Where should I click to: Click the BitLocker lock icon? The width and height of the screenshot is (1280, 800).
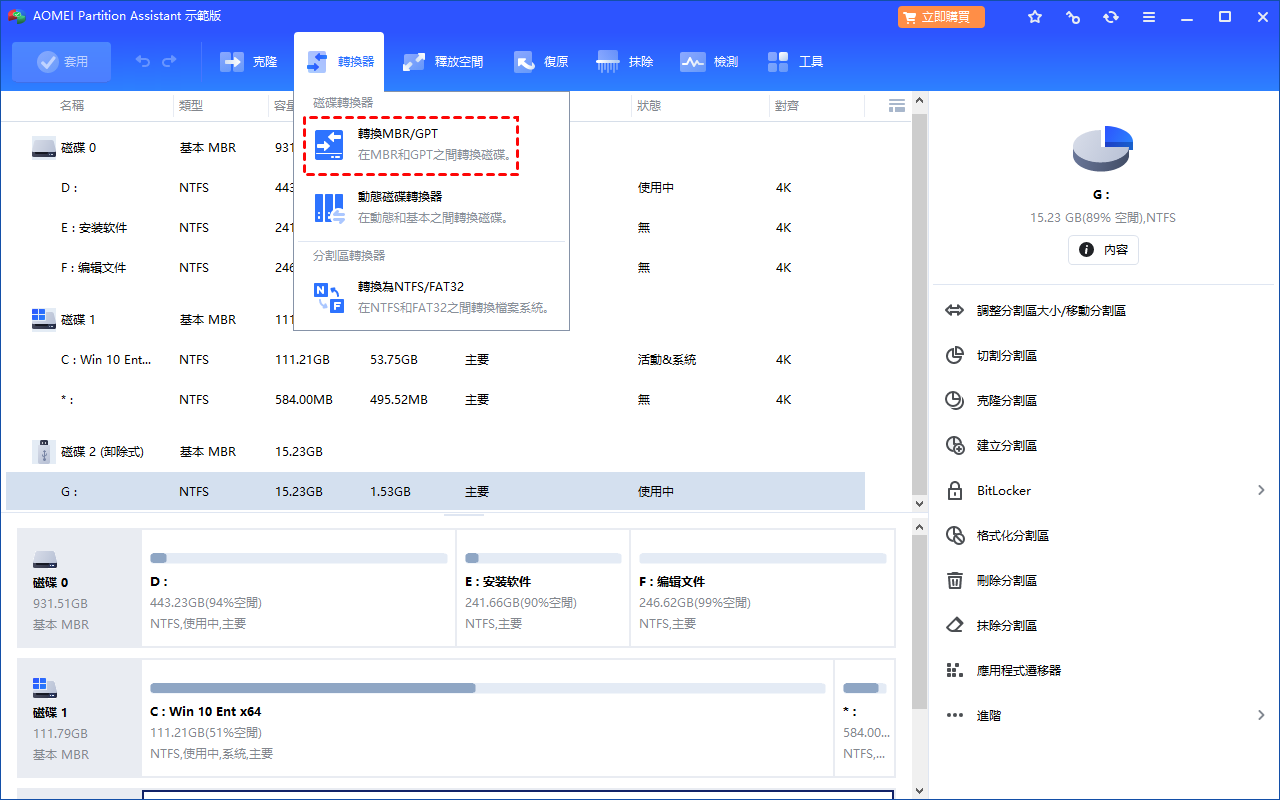pyautogui.click(x=955, y=491)
